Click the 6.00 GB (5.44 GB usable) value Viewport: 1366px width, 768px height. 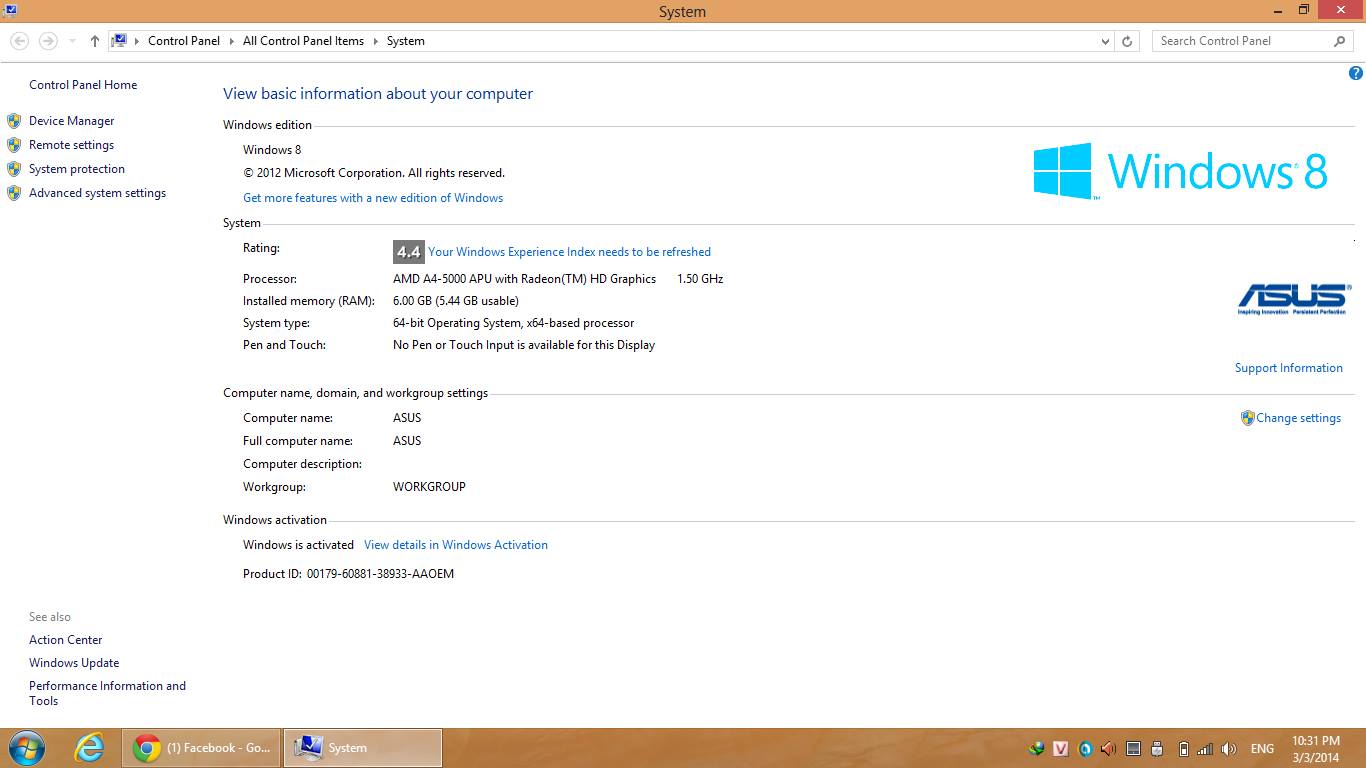456,301
